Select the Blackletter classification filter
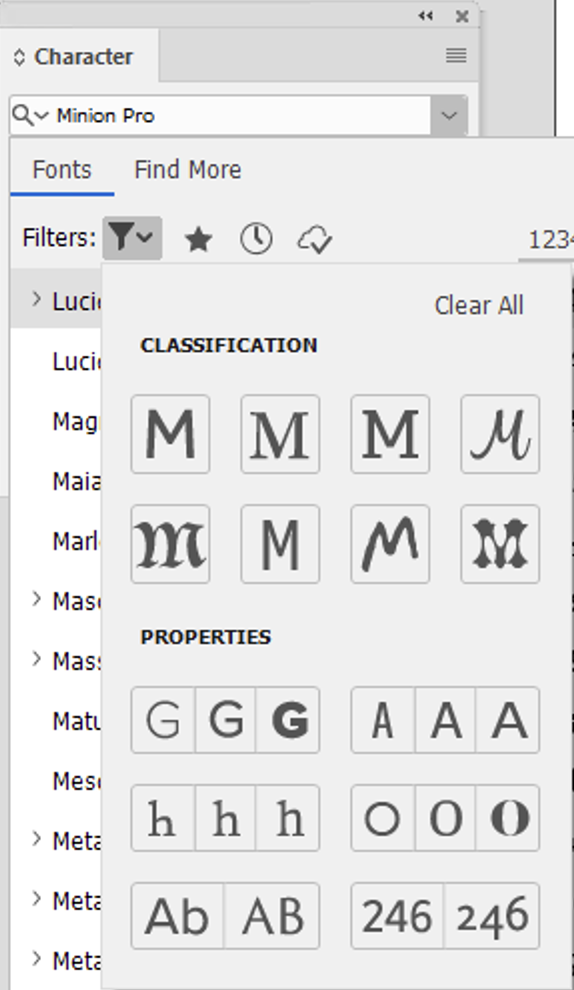The height and width of the screenshot is (990, 574). point(170,544)
